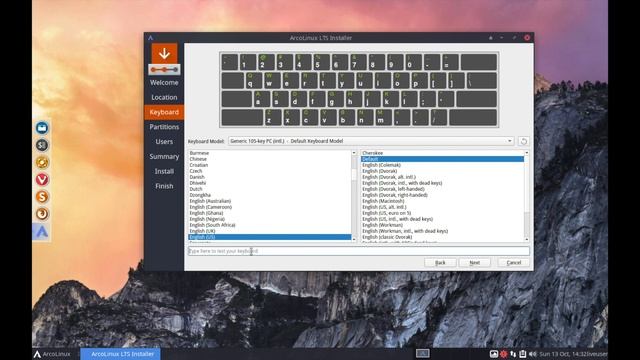Image resolution: width=640 pixels, height=360 pixels.
Task: Open the clipboard manager tray icon
Action: coord(522,354)
